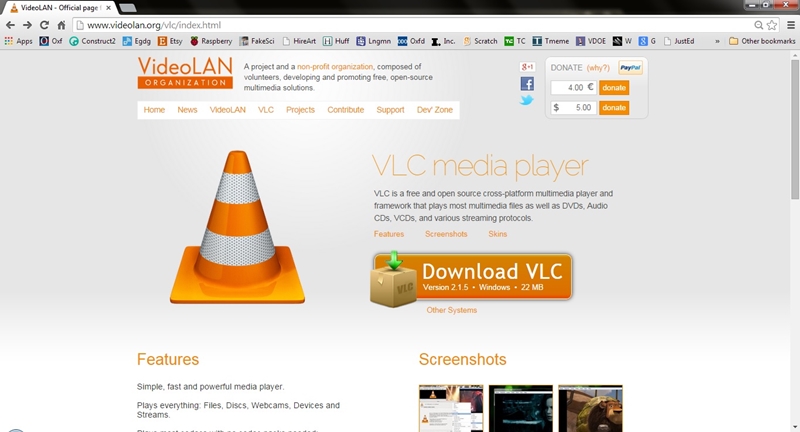800x432 pixels.
Task: Open the Etsy bookmark
Action: pyautogui.click(x=170, y=41)
